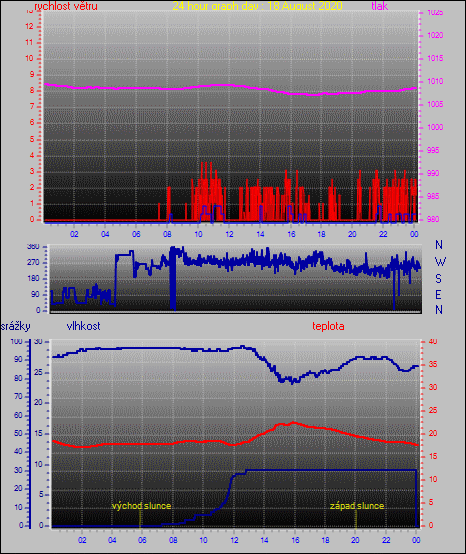This screenshot has width=466, height=554.
Task: Click the 90 wind direction axis value
Action: [x=35, y=294]
